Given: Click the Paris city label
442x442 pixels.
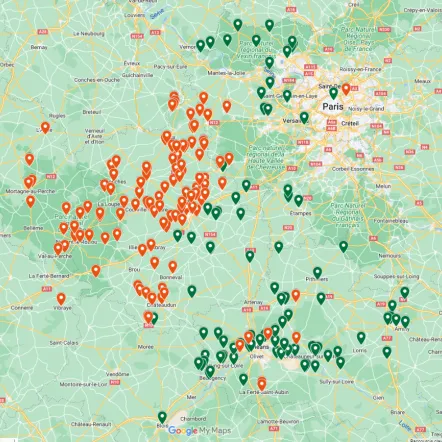Looking at the screenshot, I should 333,107.
